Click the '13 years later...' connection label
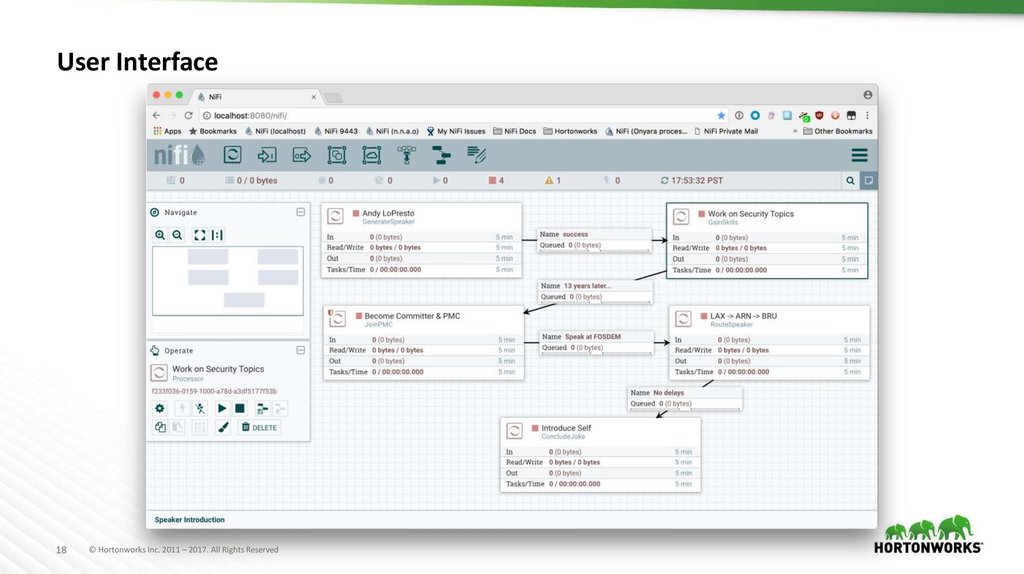 (595, 291)
